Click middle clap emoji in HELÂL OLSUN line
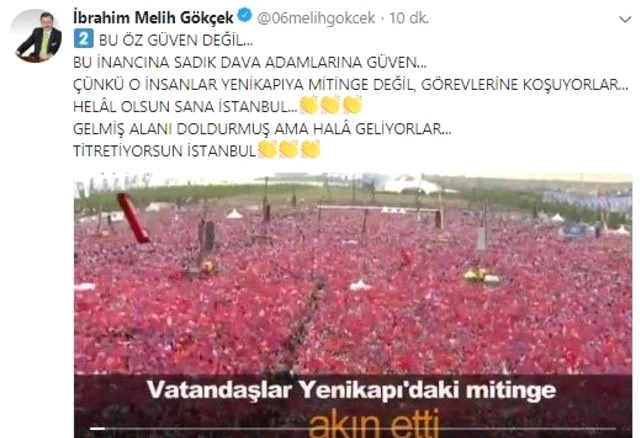This screenshot has width=640, height=438. pyautogui.click(x=331, y=105)
